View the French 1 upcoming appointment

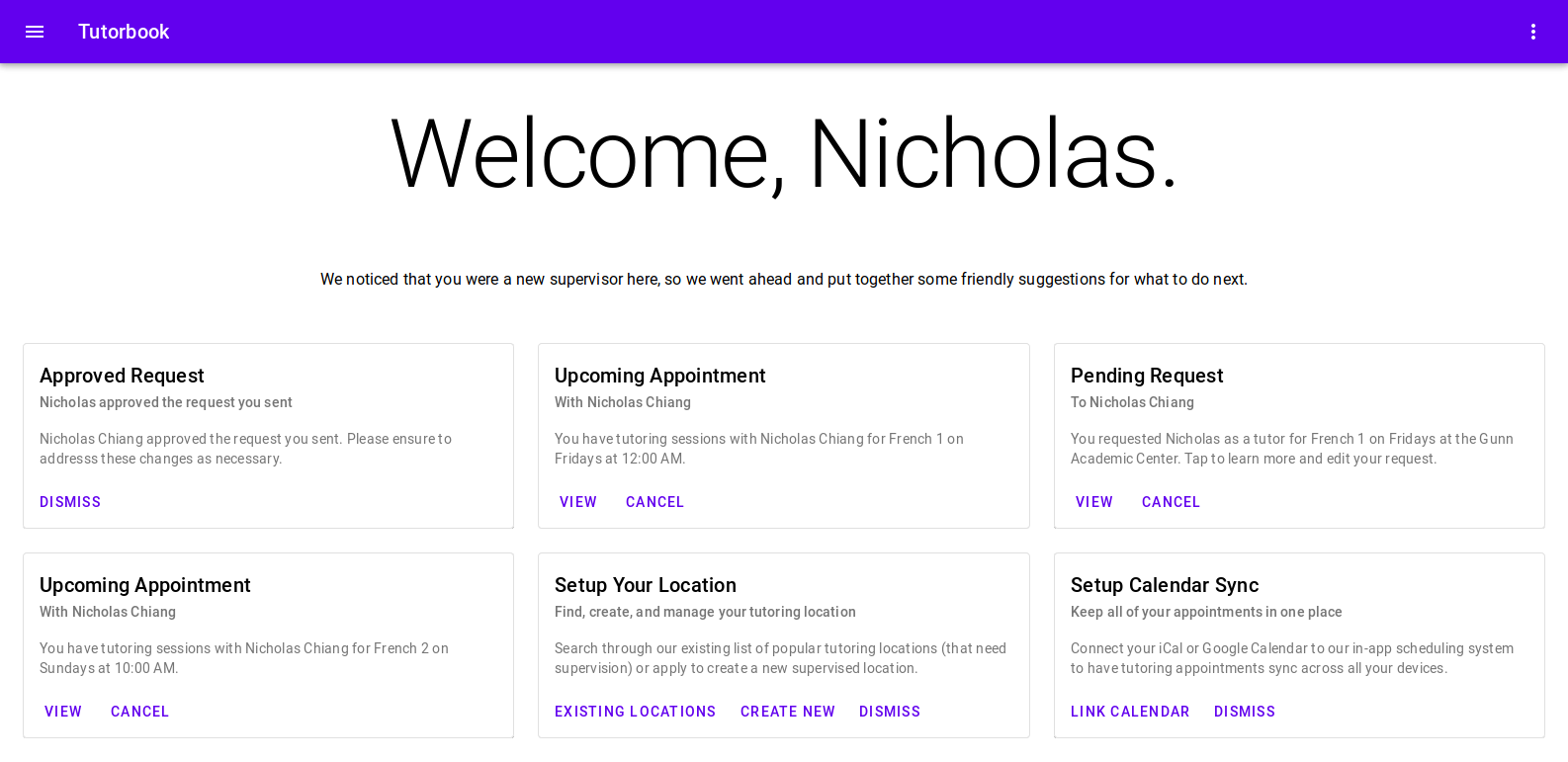578,502
